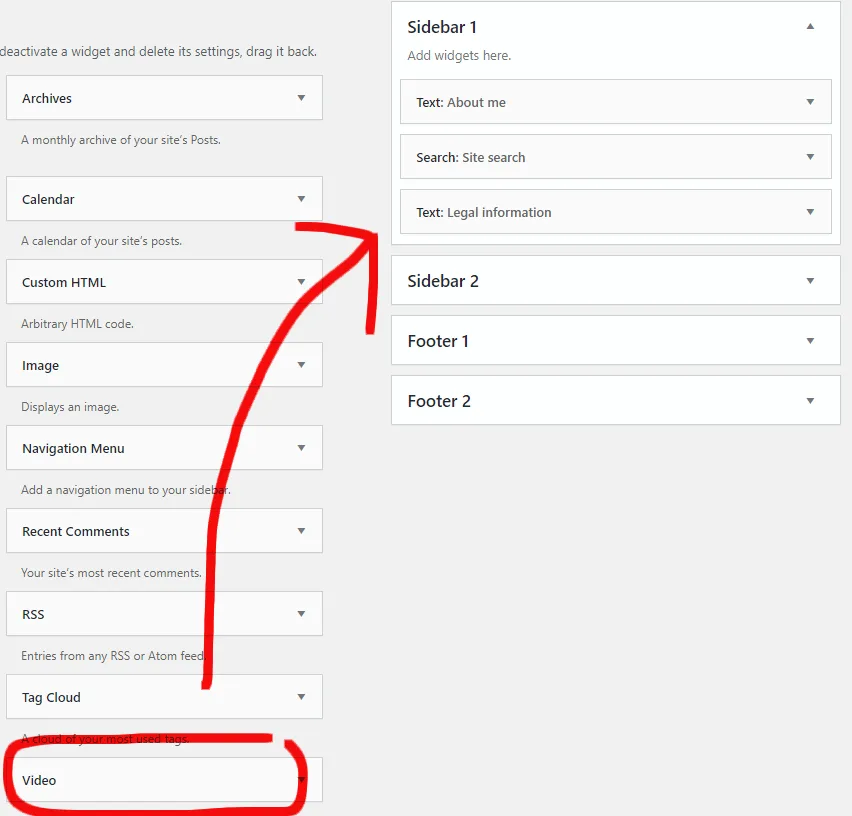The width and height of the screenshot is (852, 816).
Task: Expand the RSS widget arrow
Action: [x=301, y=614]
